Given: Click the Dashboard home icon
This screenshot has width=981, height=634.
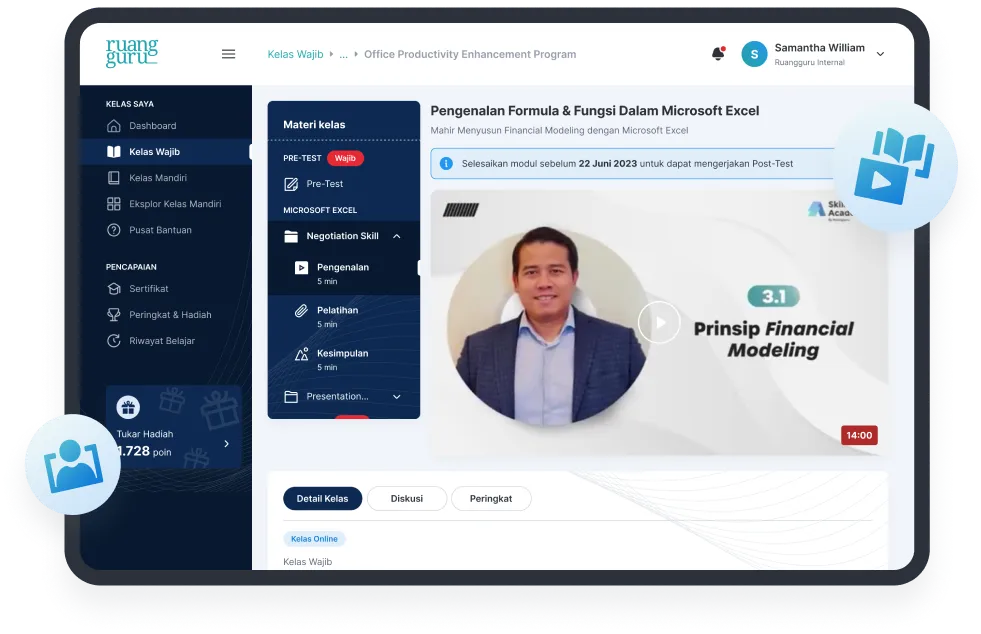Looking at the screenshot, I should click(x=113, y=126).
